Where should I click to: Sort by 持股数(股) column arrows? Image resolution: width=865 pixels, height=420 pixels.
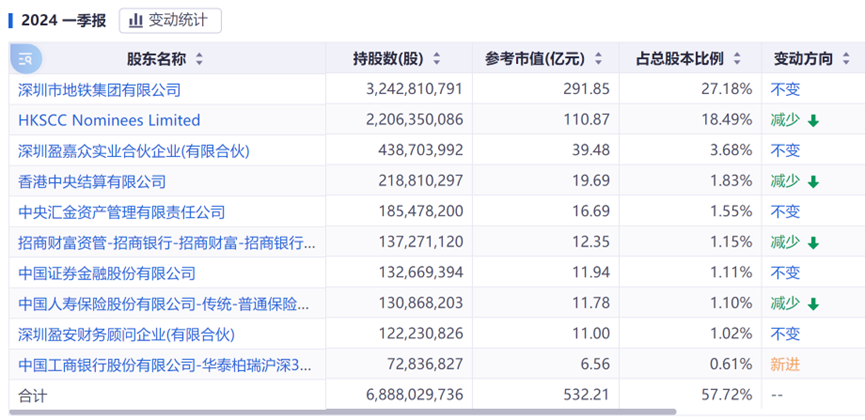coord(436,59)
